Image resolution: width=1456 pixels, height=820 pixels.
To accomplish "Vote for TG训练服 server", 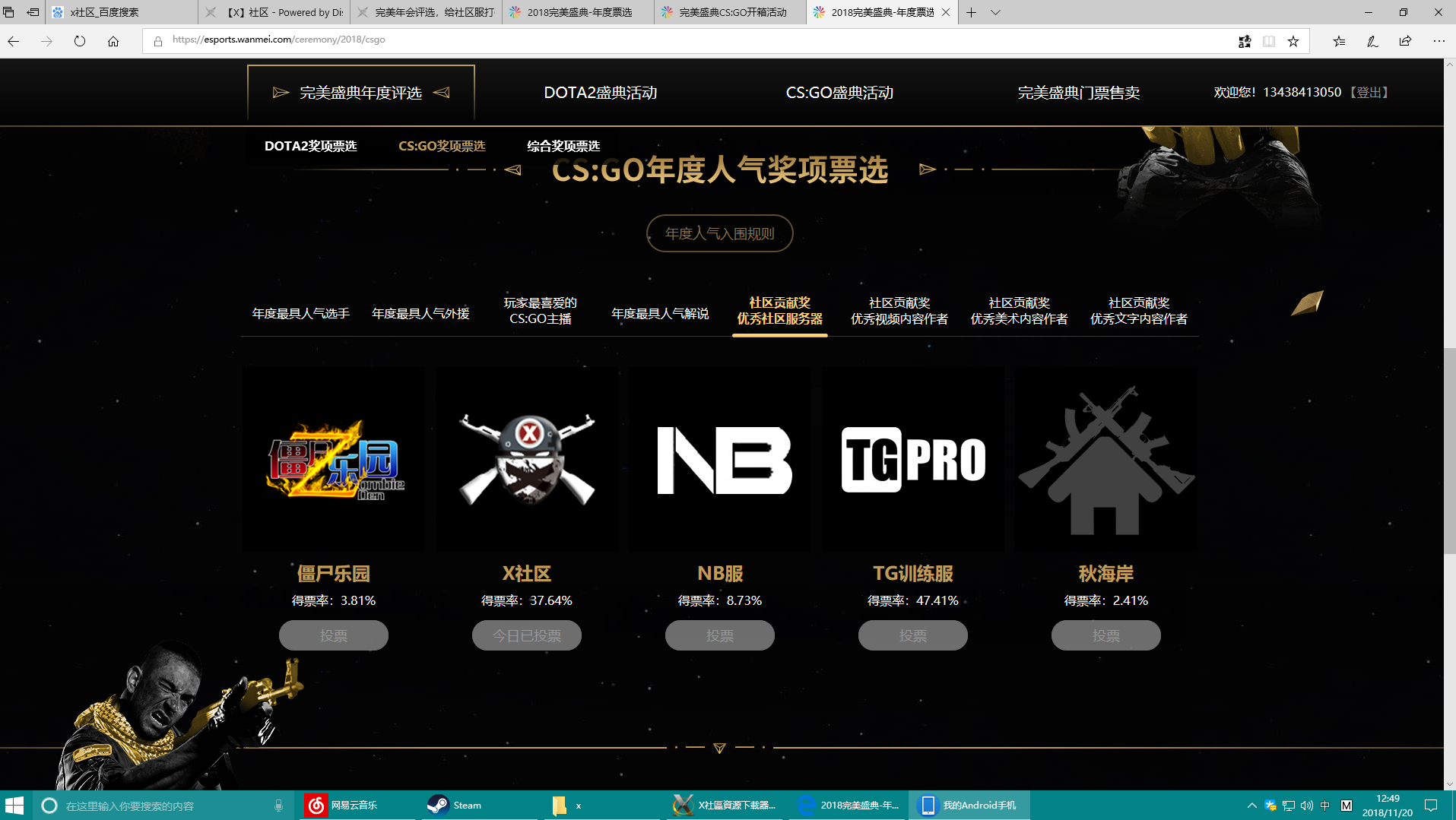I will pos(912,635).
